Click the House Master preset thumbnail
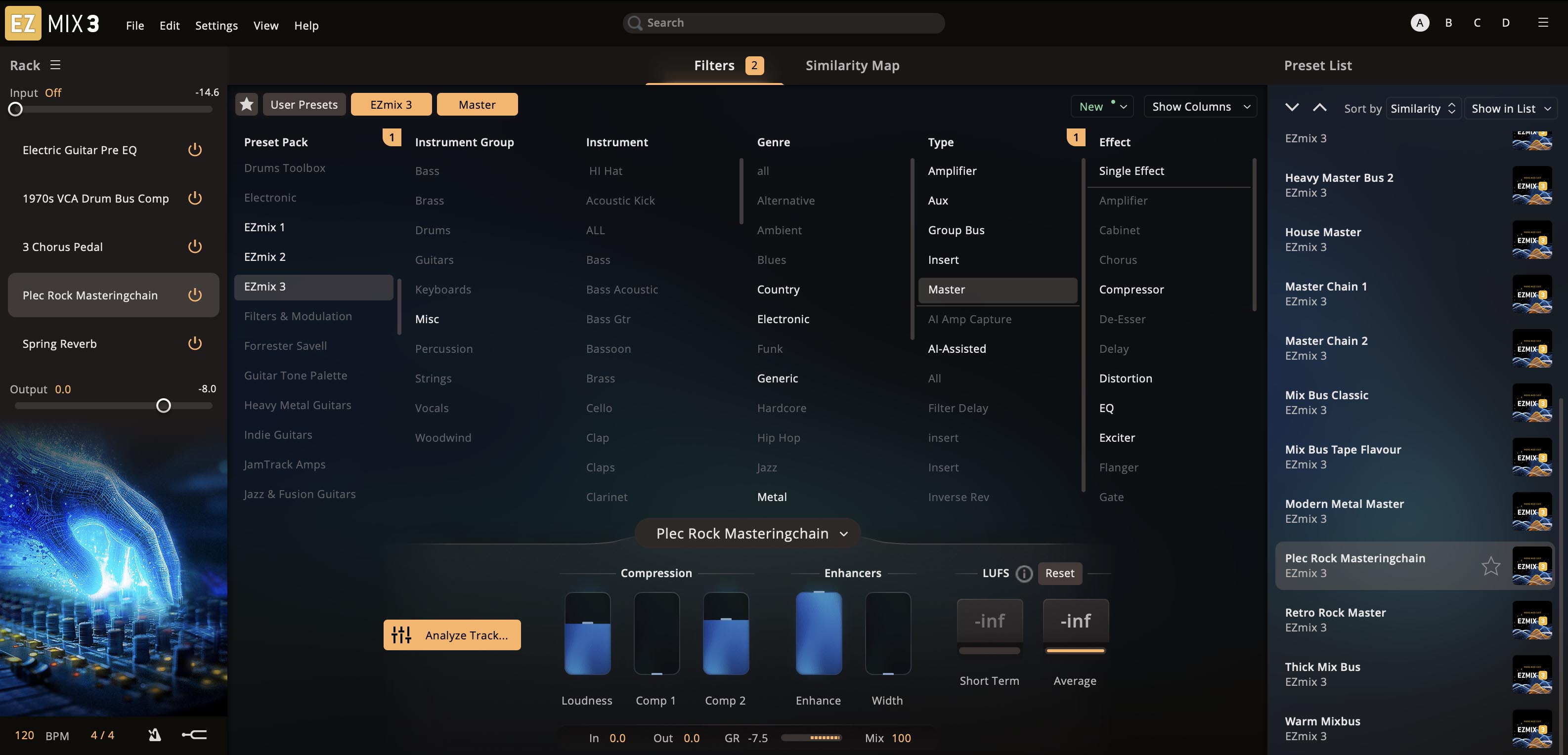 point(1532,240)
